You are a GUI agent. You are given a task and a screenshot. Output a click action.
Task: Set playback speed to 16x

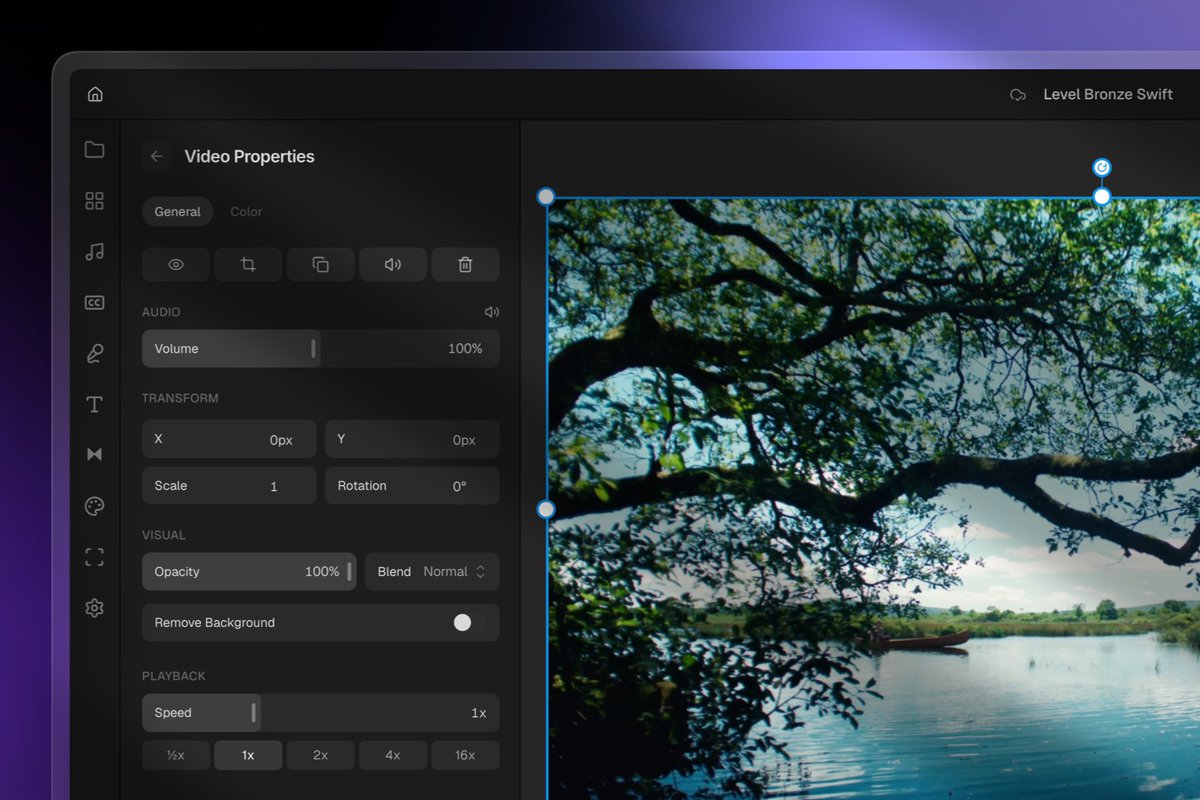[465, 755]
